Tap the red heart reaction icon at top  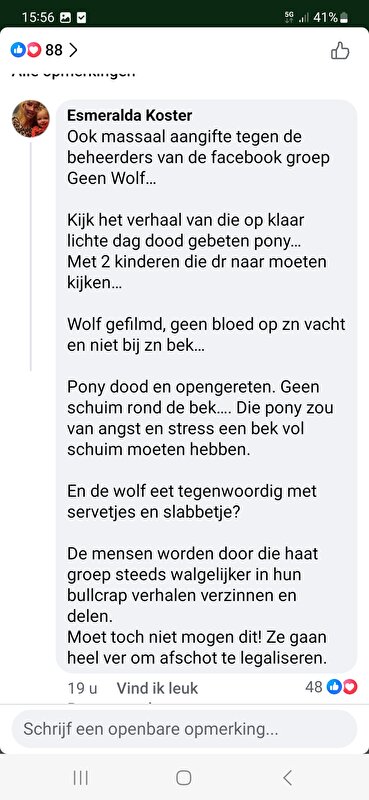tap(34, 50)
